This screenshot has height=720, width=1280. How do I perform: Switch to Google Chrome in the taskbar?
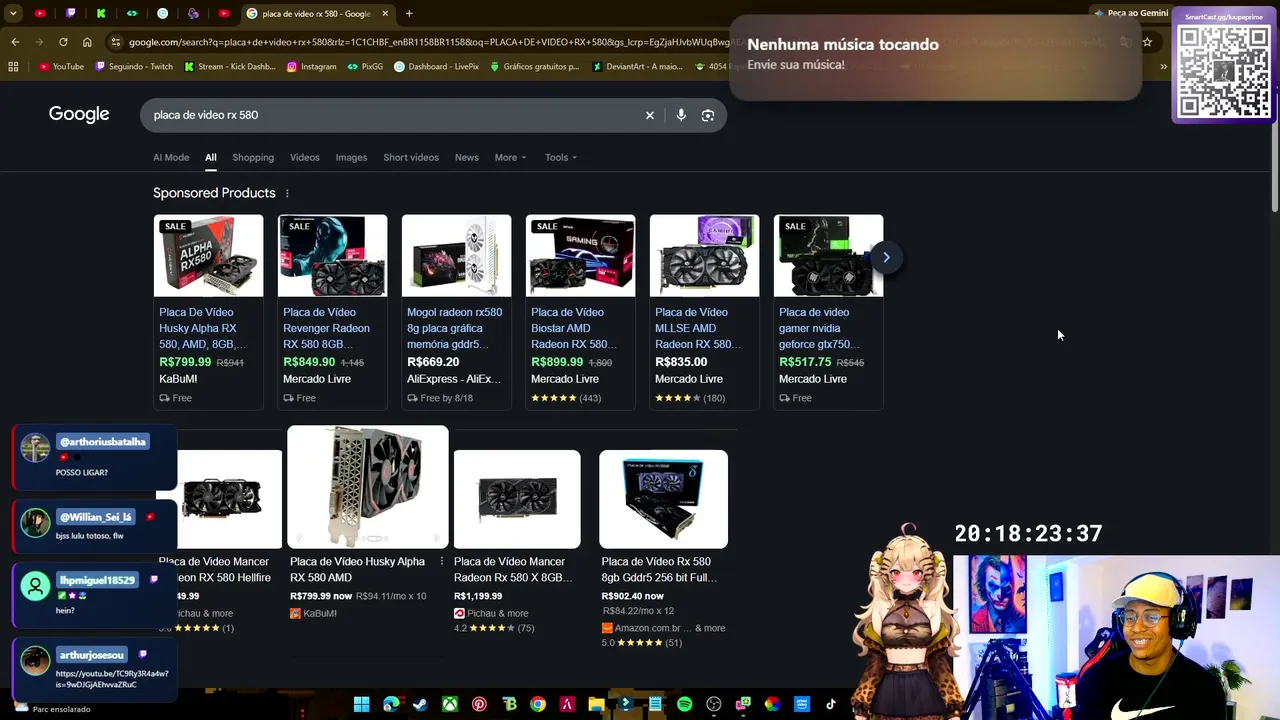pyautogui.click(x=538, y=704)
